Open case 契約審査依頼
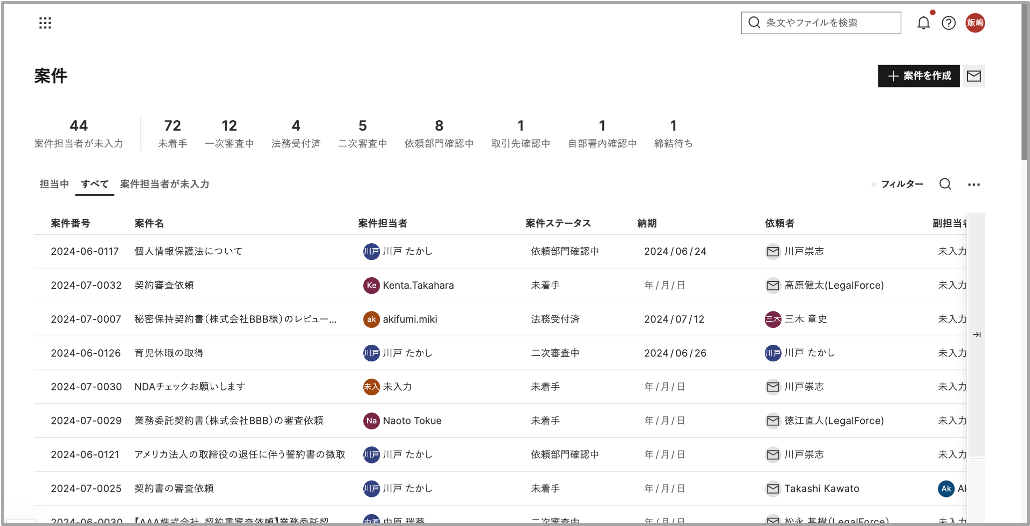This screenshot has height=526, width=1030. click(164, 286)
